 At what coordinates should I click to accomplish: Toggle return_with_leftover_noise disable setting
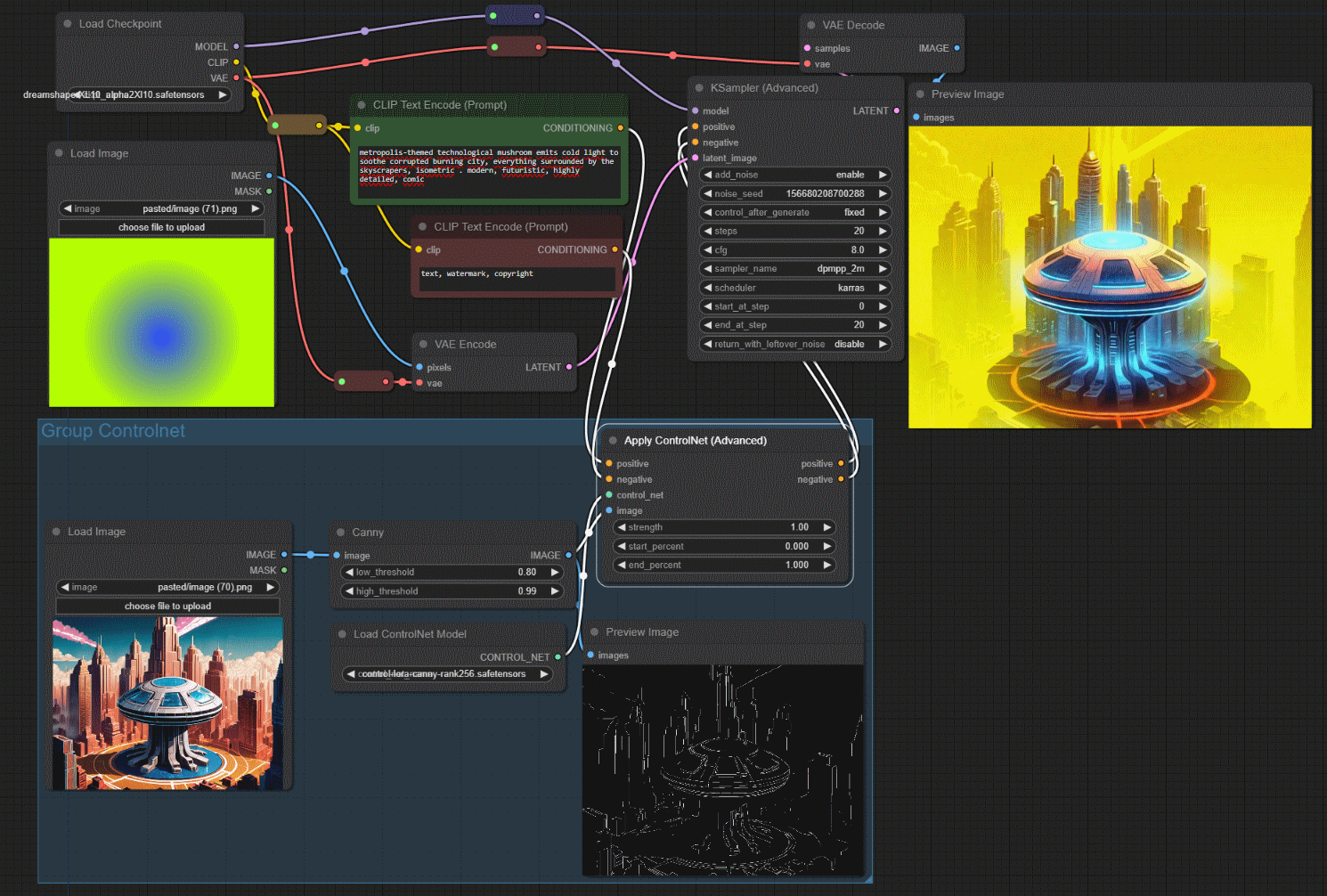(795, 345)
